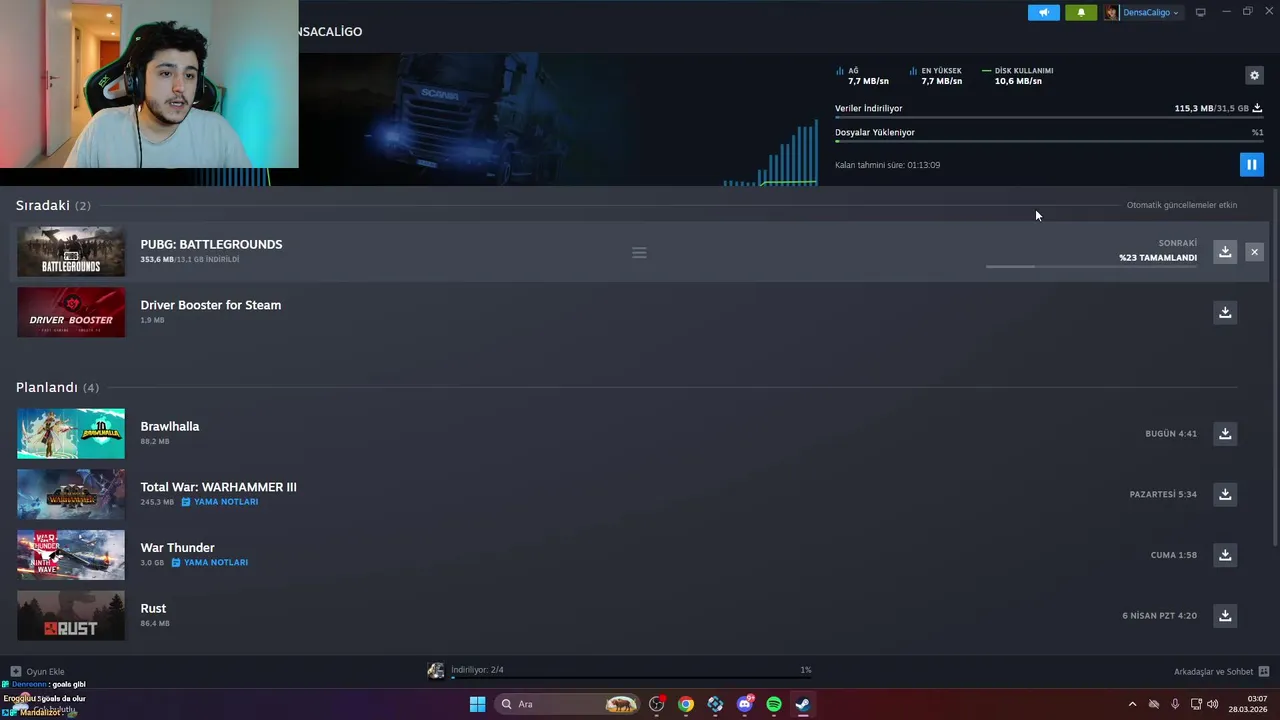Open PUBG: BATTLEGROUNDS thumbnail
The width and height of the screenshot is (1280, 720).
[x=71, y=252]
